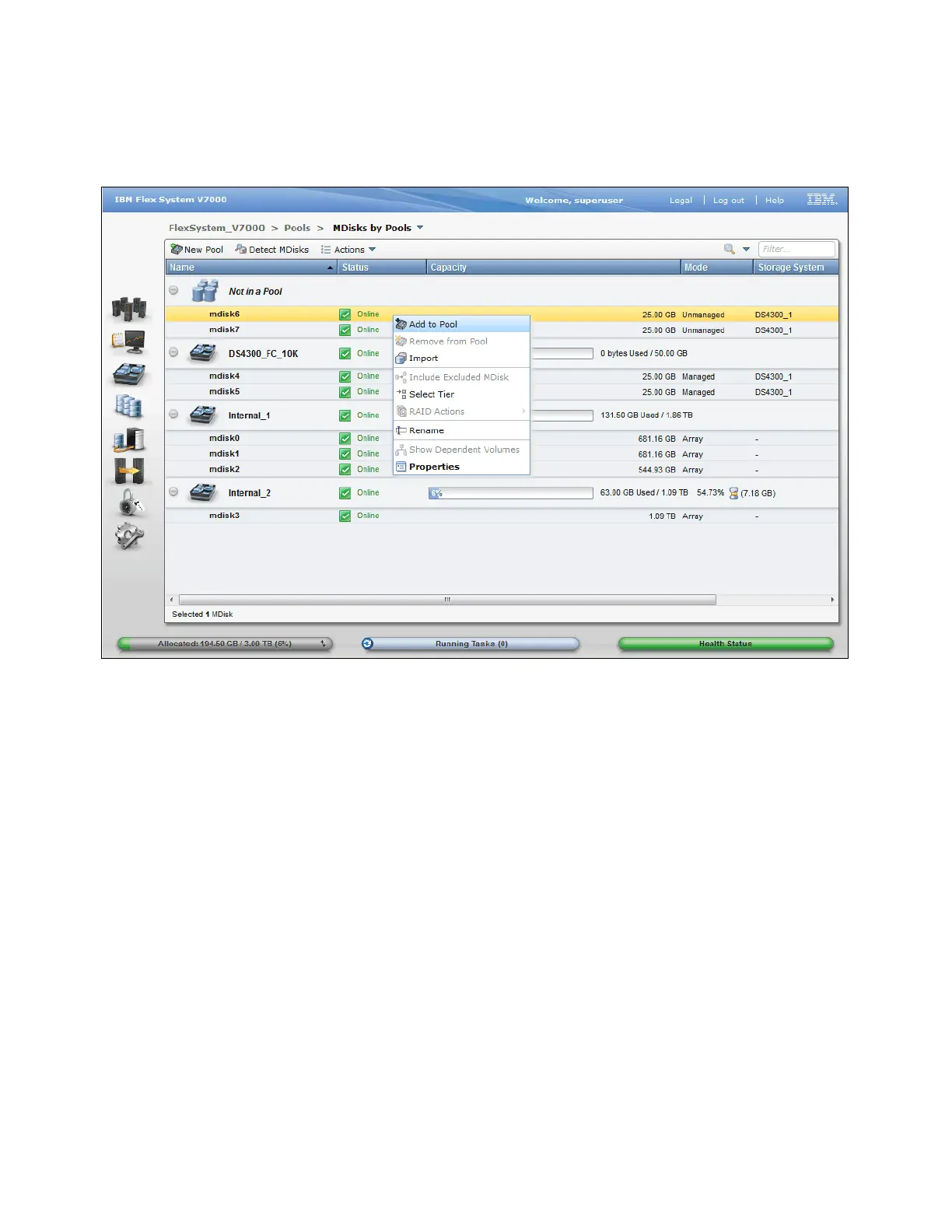Open the Help link

775,200
